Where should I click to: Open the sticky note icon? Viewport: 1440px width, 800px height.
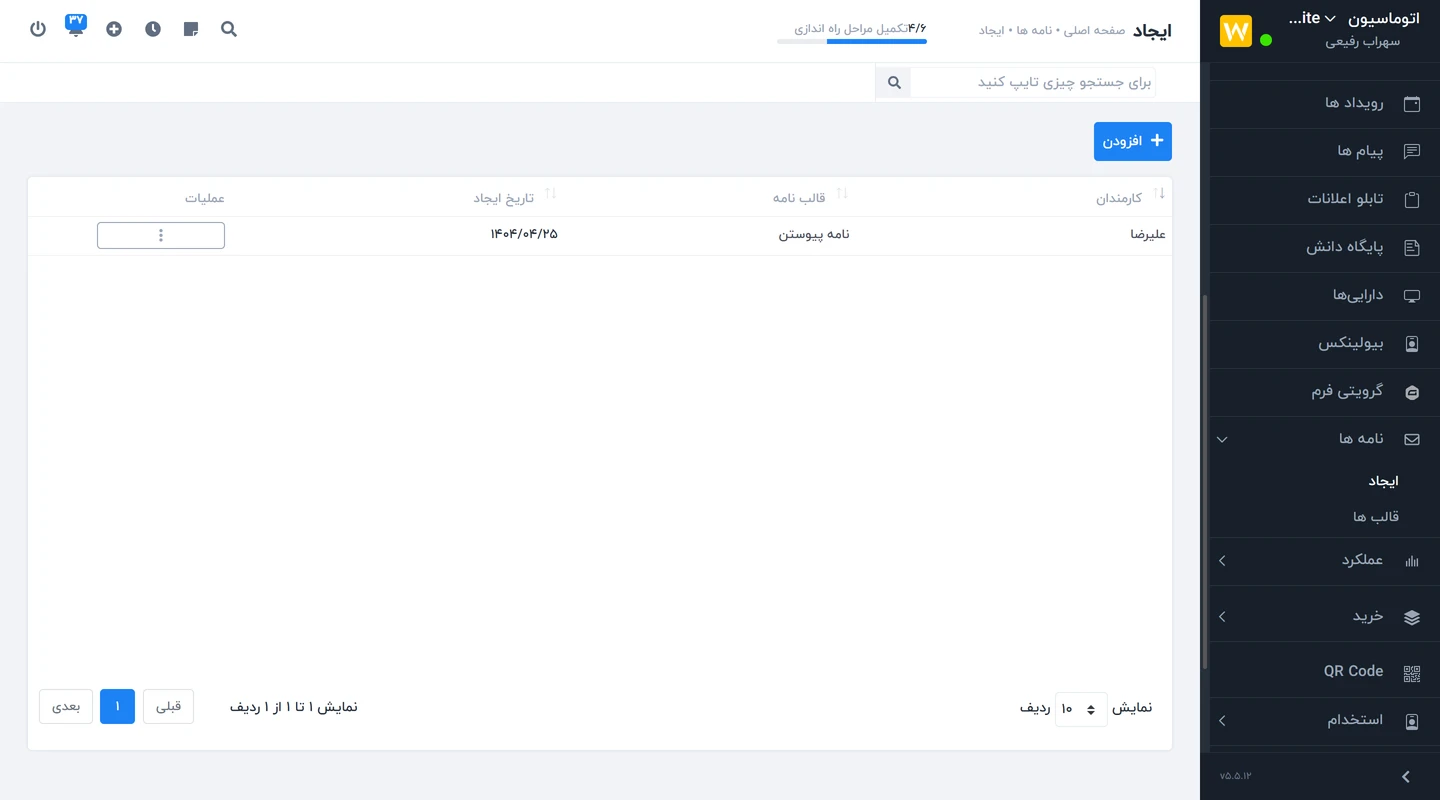coord(191,29)
